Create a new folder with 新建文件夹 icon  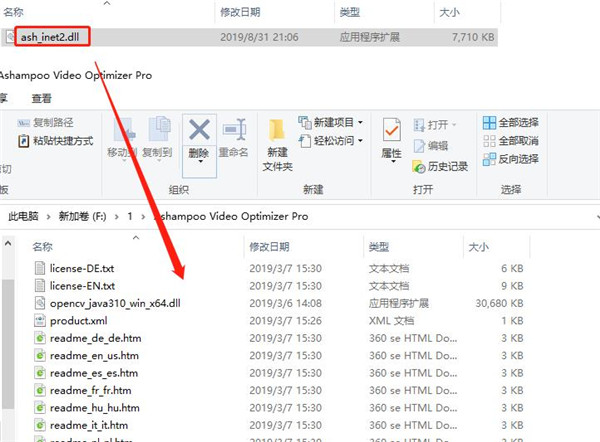point(277,131)
